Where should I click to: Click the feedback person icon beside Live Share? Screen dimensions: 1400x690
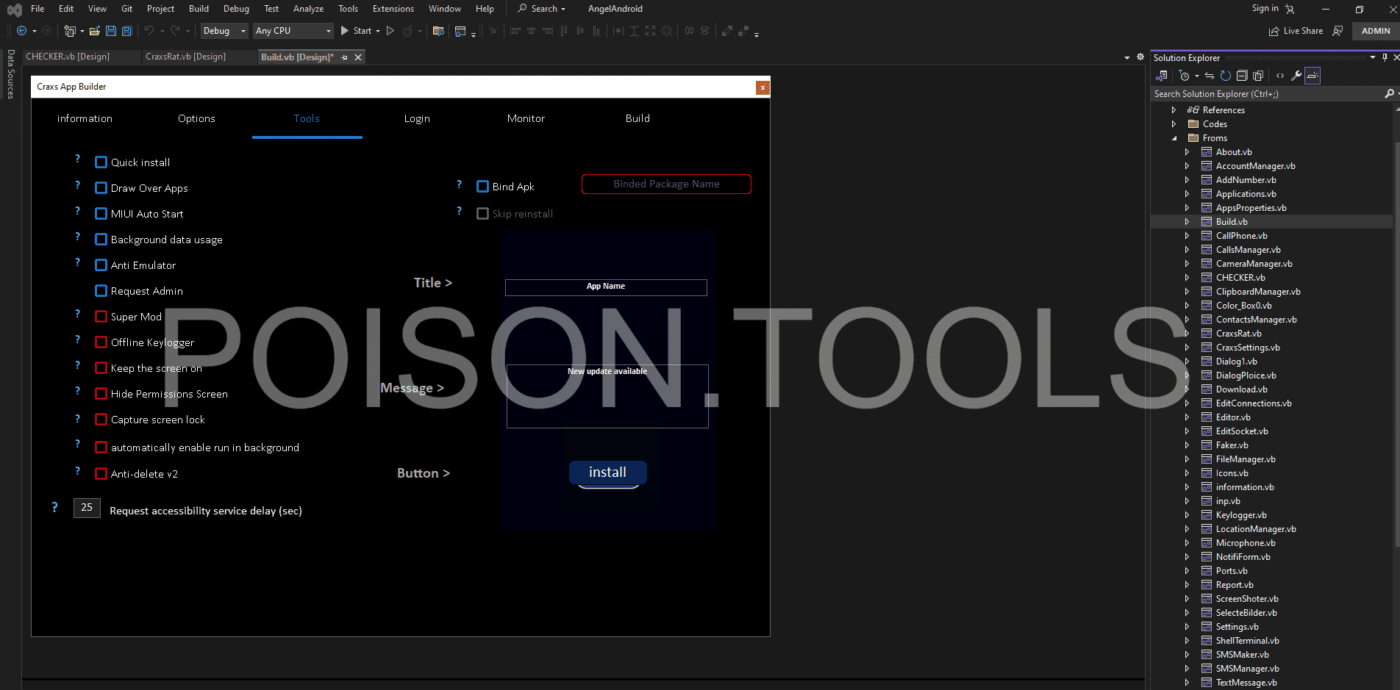1337,31
